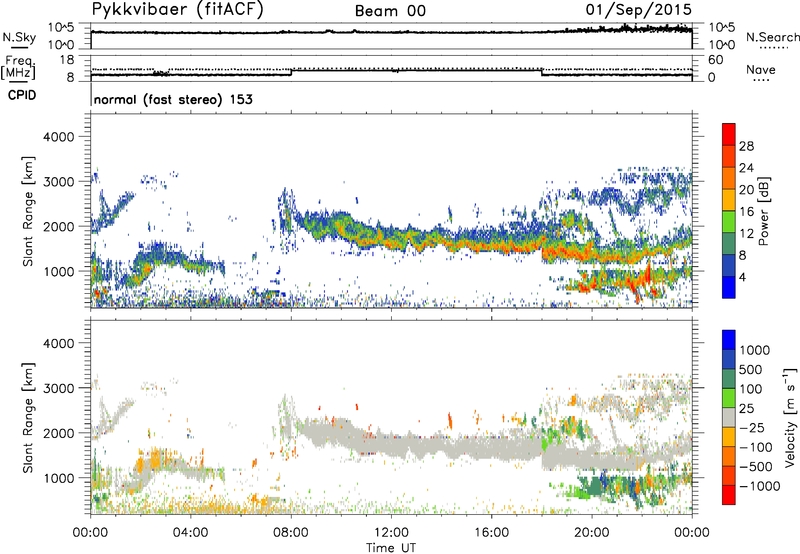Image resolution: width=800 pixels, height=554 pixels.
Task: Click the 12:00 time tick label
Action: pyautogui.click(x=391, y=533)
